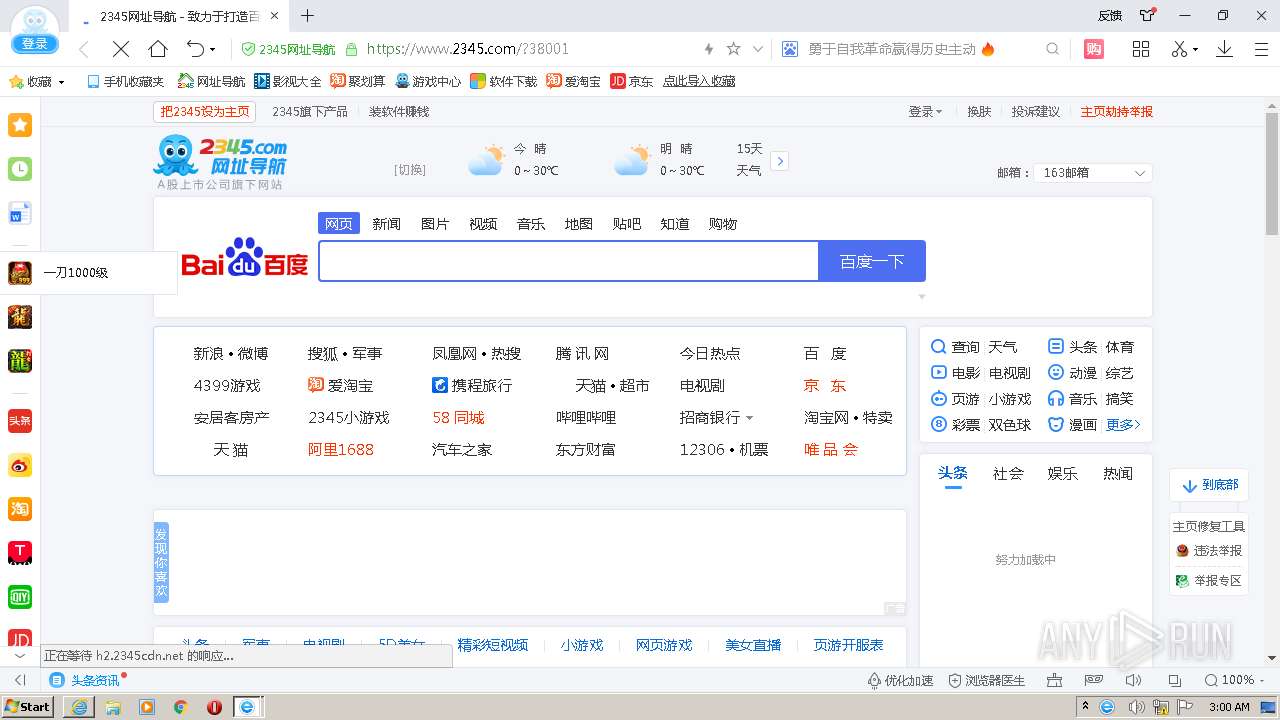Image resolution: width=1280 pixels, height=720 pixels.
Task: Click in the Baidu search input field
Action: click(568, 261)
